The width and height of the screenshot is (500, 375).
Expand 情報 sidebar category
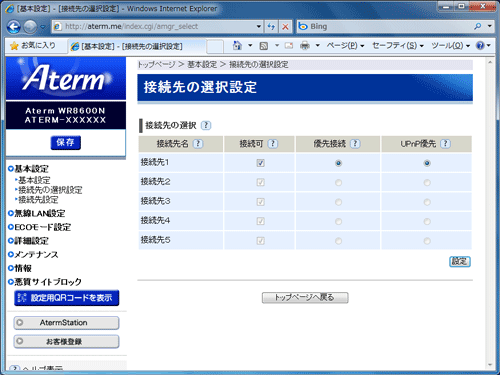20,268
